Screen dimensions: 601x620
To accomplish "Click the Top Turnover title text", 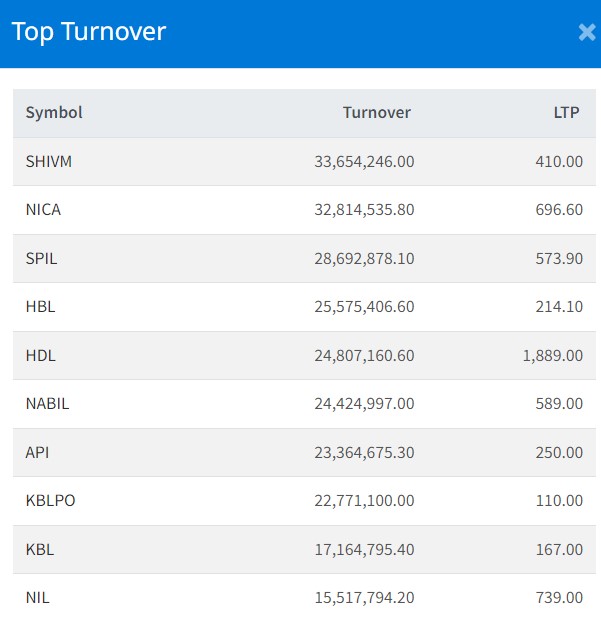I will (x=89, y=32).
